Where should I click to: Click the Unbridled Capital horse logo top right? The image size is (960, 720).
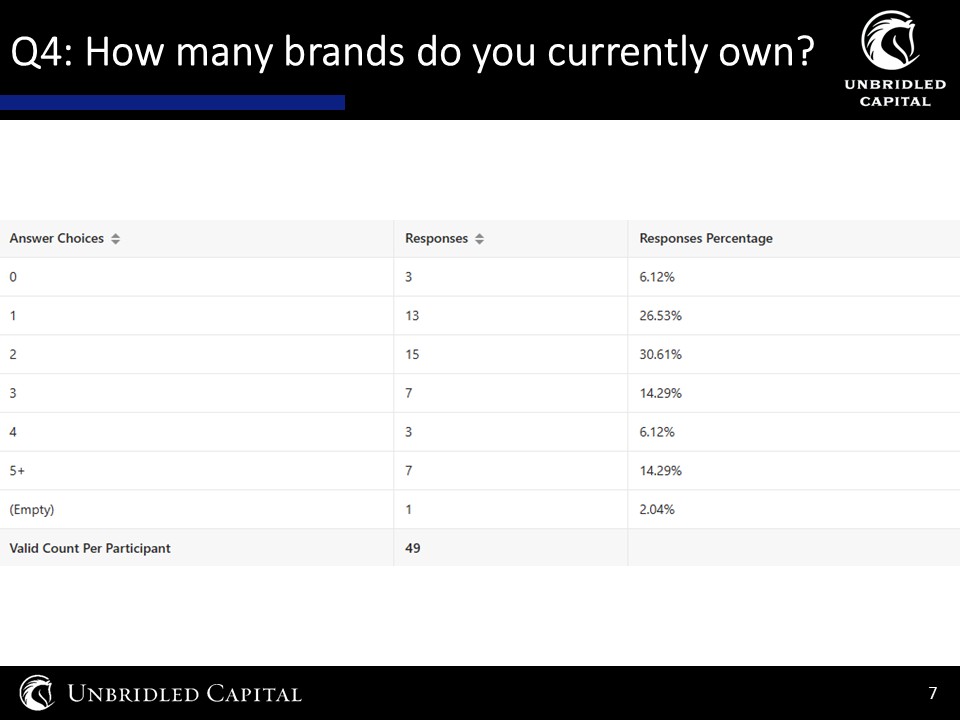[891, 40]
